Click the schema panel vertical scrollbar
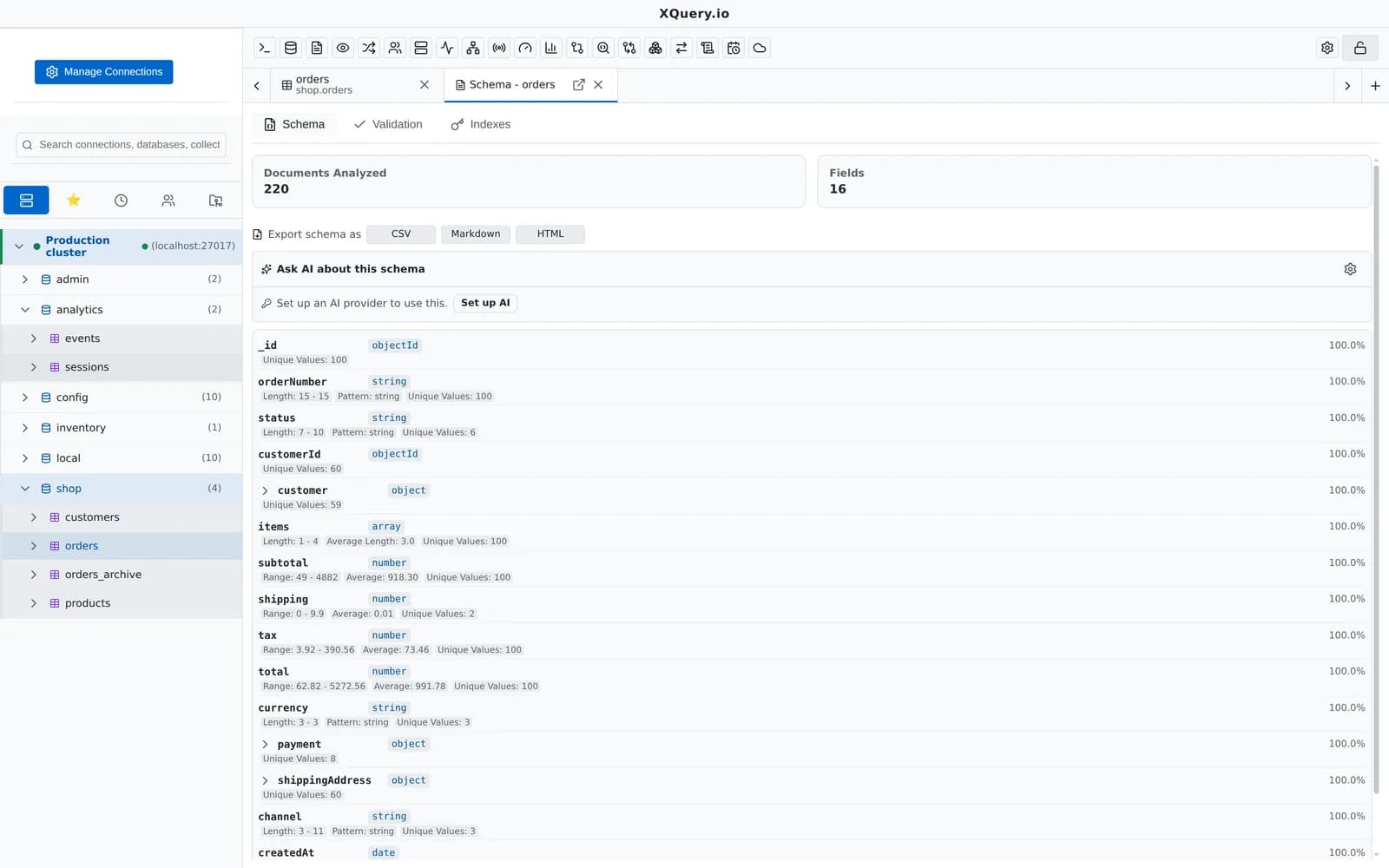Image resolution: width=1389 pixels, height=868 pixels. (1376, 479)
